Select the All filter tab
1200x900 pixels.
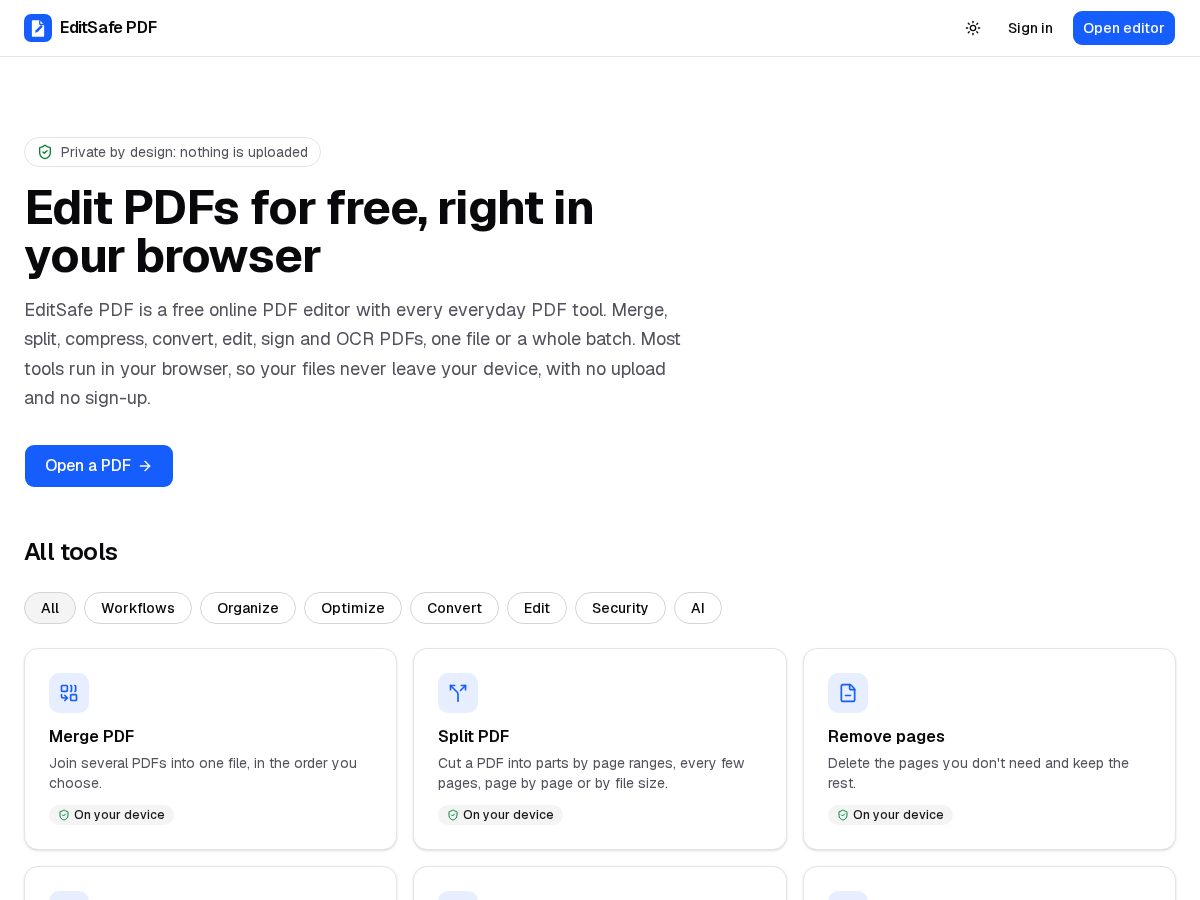50,608
